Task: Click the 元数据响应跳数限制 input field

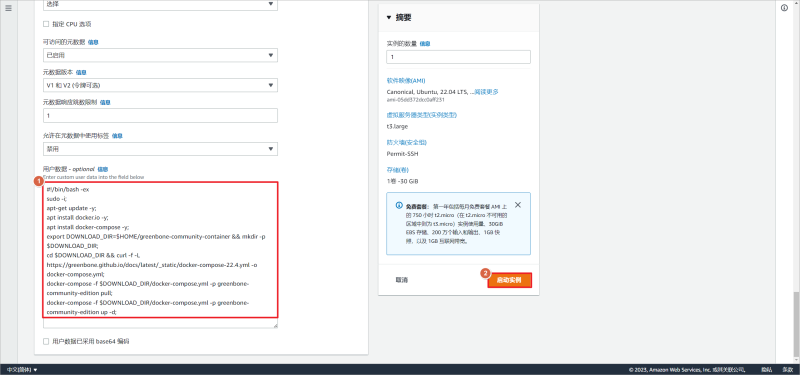Action: (160, 115)
